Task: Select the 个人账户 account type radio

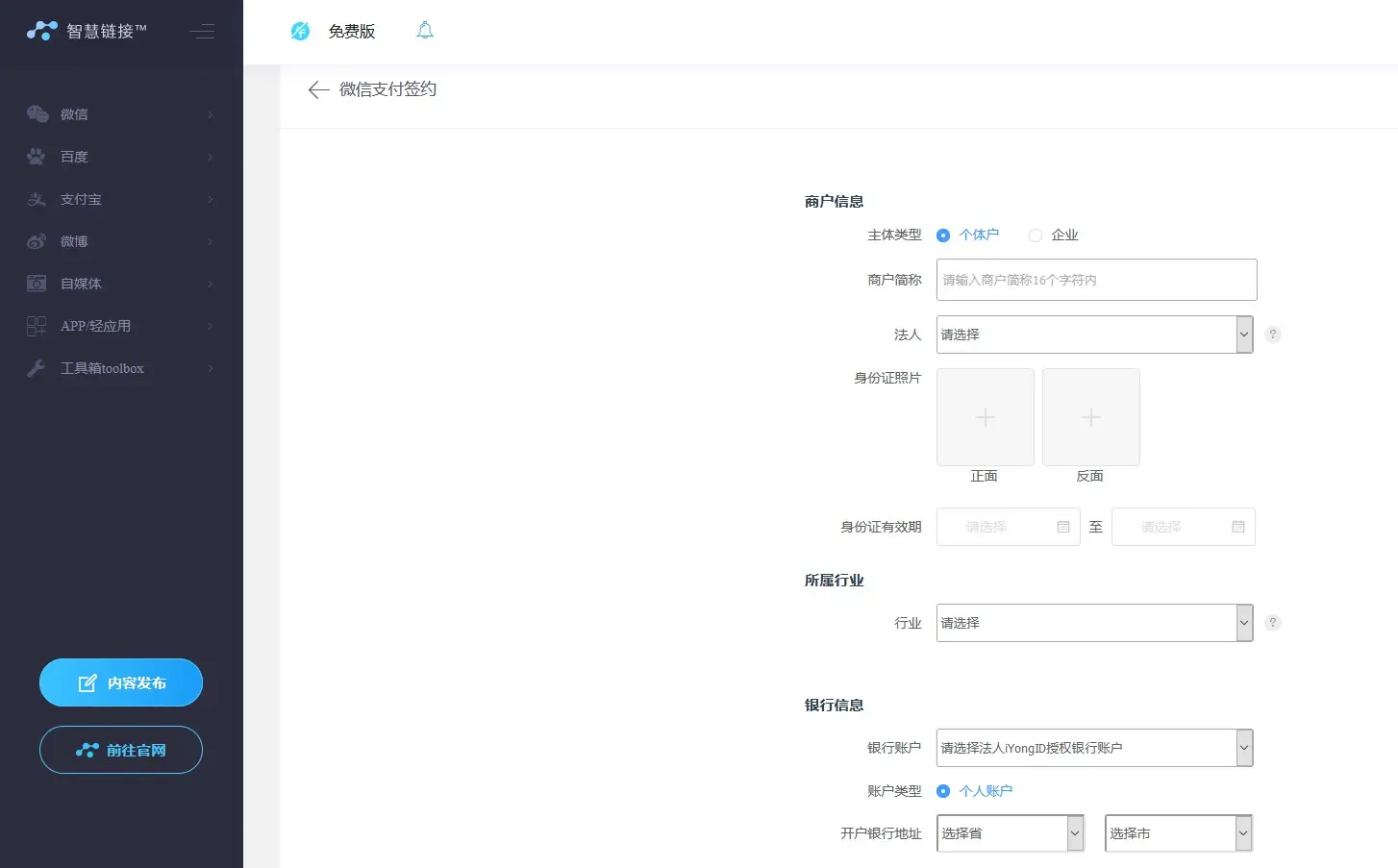Action: 943,791
